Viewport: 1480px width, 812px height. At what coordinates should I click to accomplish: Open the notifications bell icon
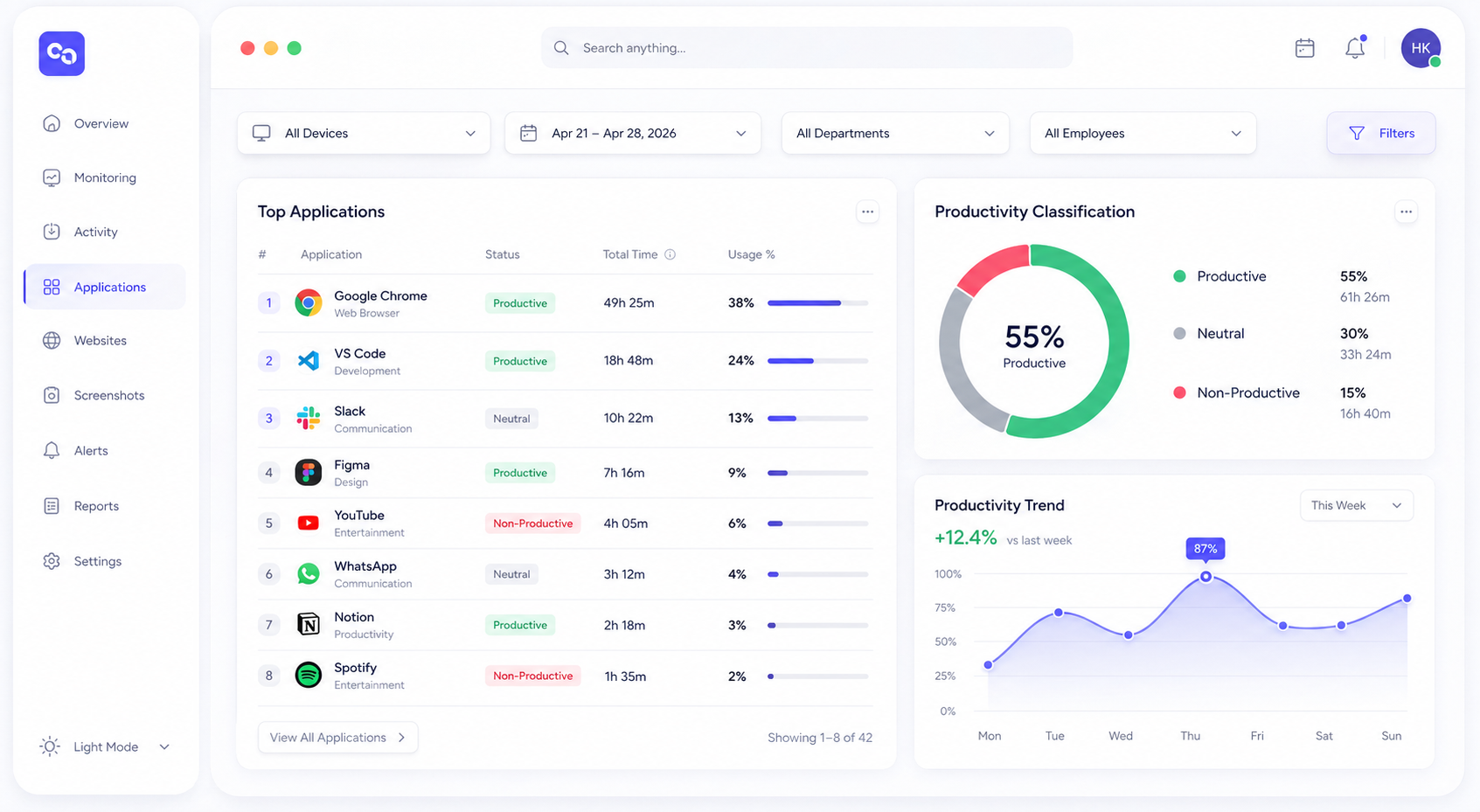pyautogui.click(x=1355, y=48)
